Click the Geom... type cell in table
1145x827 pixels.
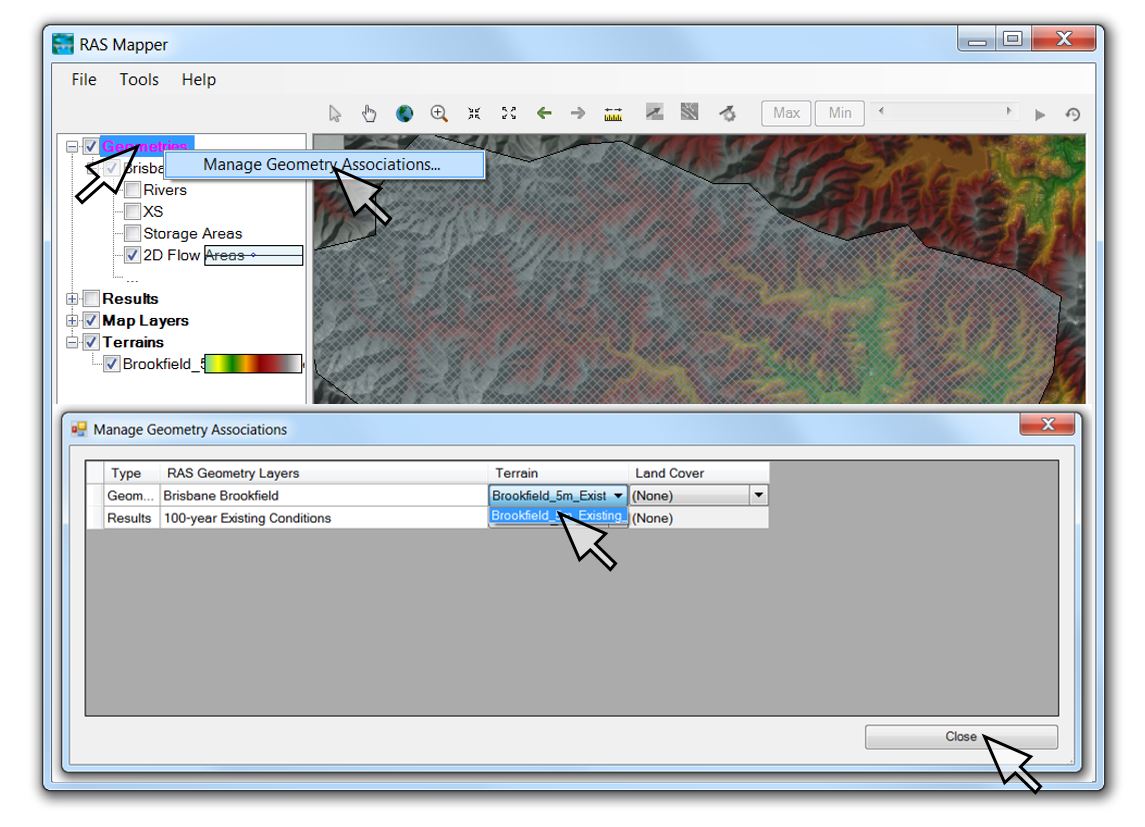pyautogui.click(x=131, y=496)
